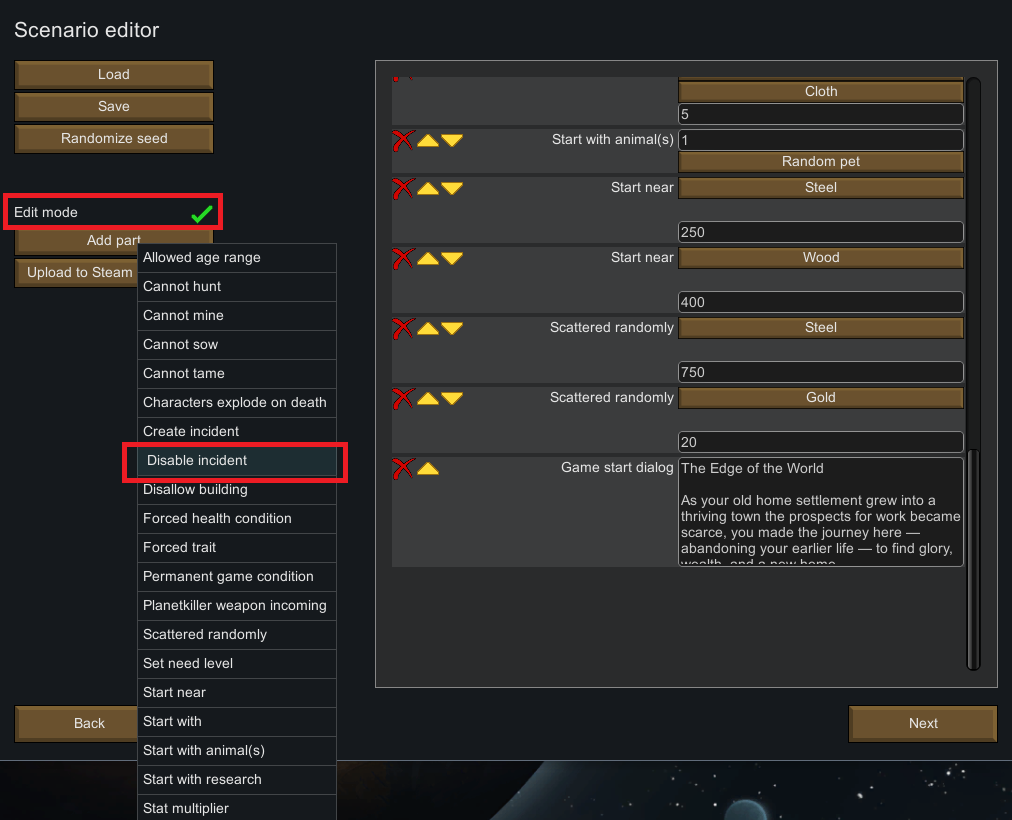Screen dimensions: 1012x820
Task: Open the Cloth item selector
Action: click(x=820, y=91)
